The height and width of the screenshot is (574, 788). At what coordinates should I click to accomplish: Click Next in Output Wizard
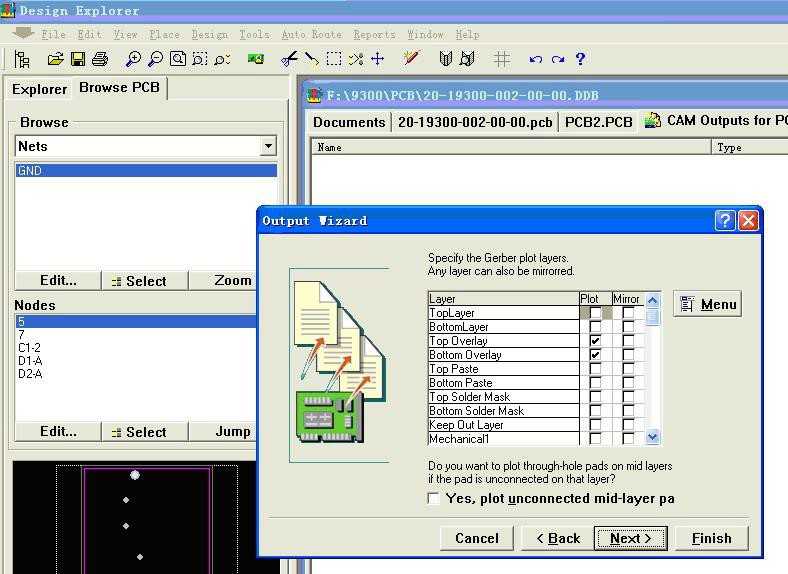click(x=631, y=538)
